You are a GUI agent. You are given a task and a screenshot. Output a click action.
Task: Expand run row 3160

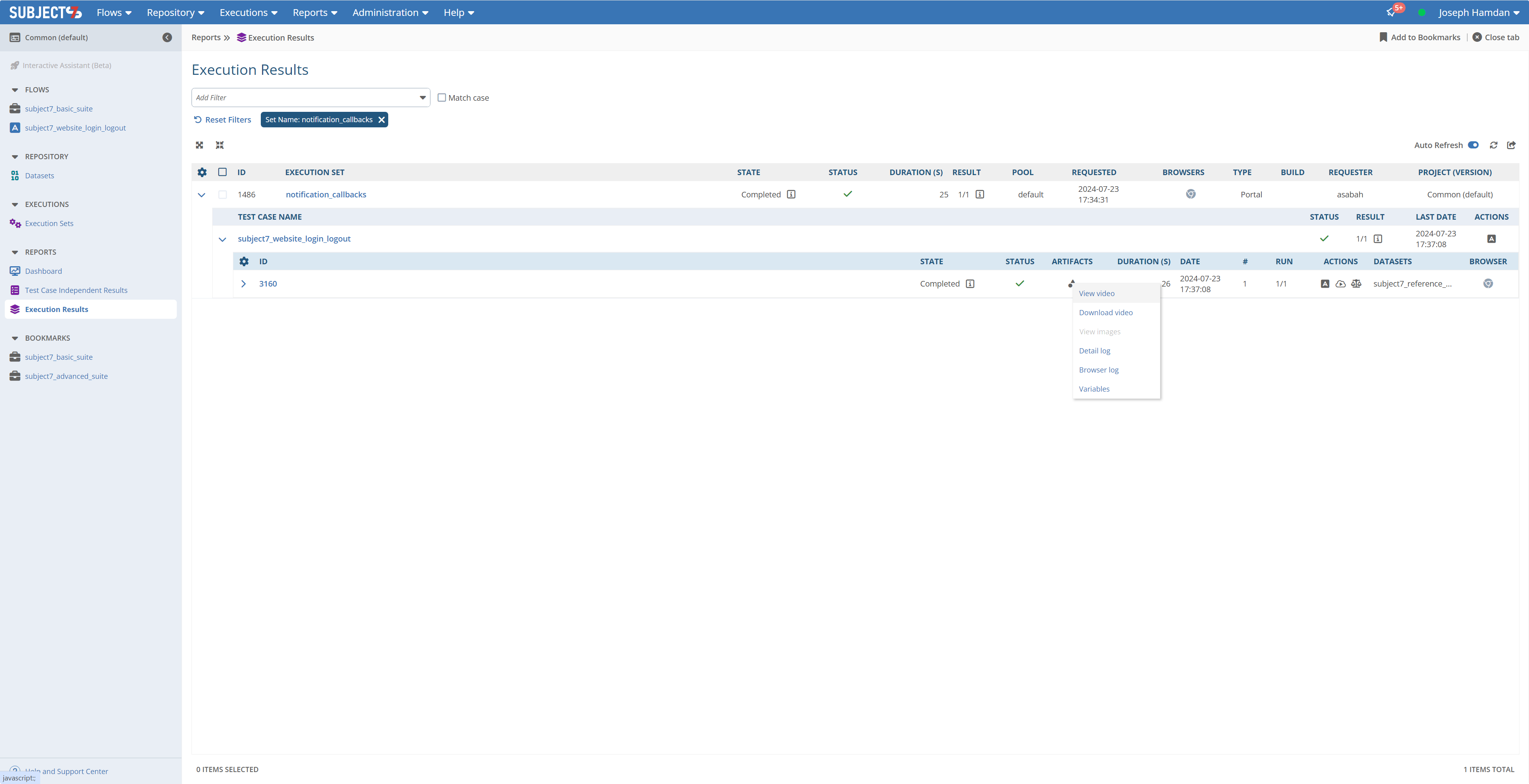243,284
